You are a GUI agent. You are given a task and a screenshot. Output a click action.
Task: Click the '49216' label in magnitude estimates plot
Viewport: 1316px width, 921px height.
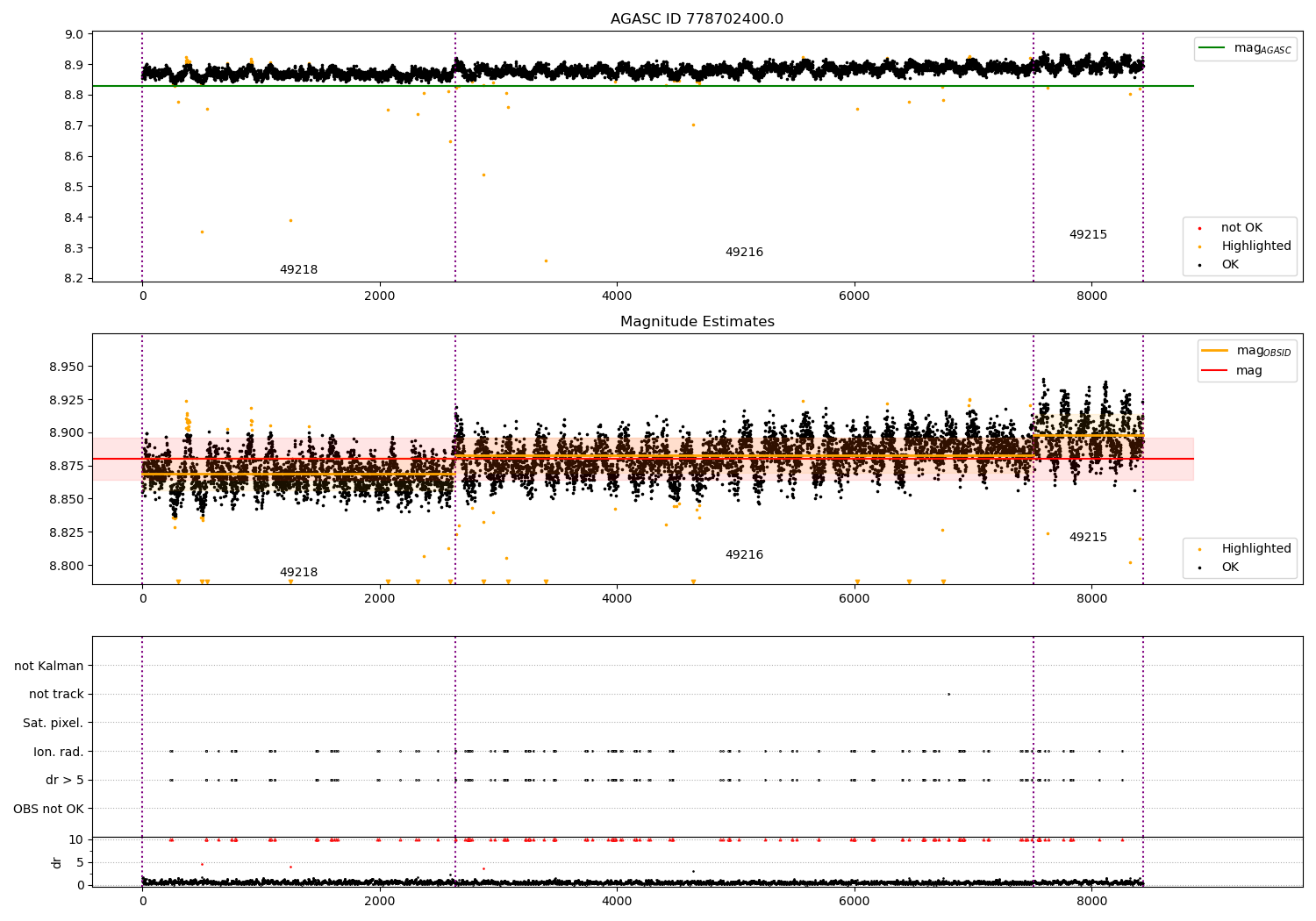click(744, 555)
